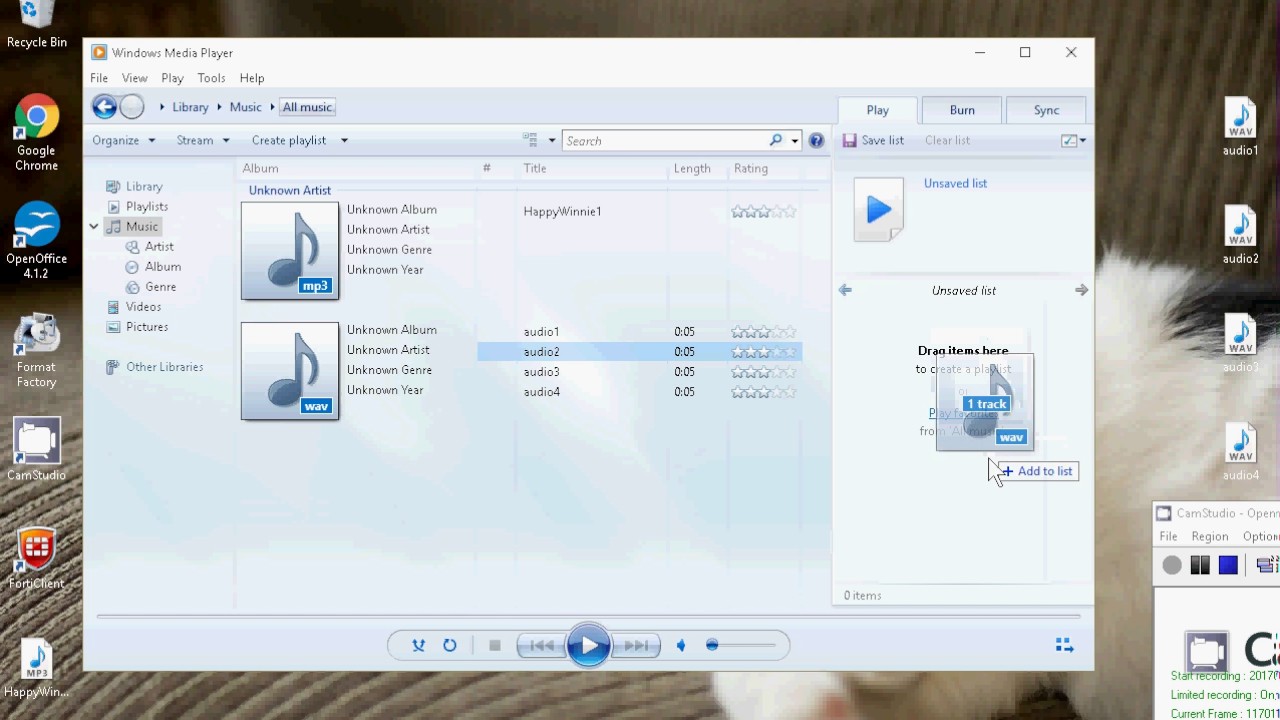1280x720 pixels.
Task: Click Create playlist
Action: pos(289,141)
